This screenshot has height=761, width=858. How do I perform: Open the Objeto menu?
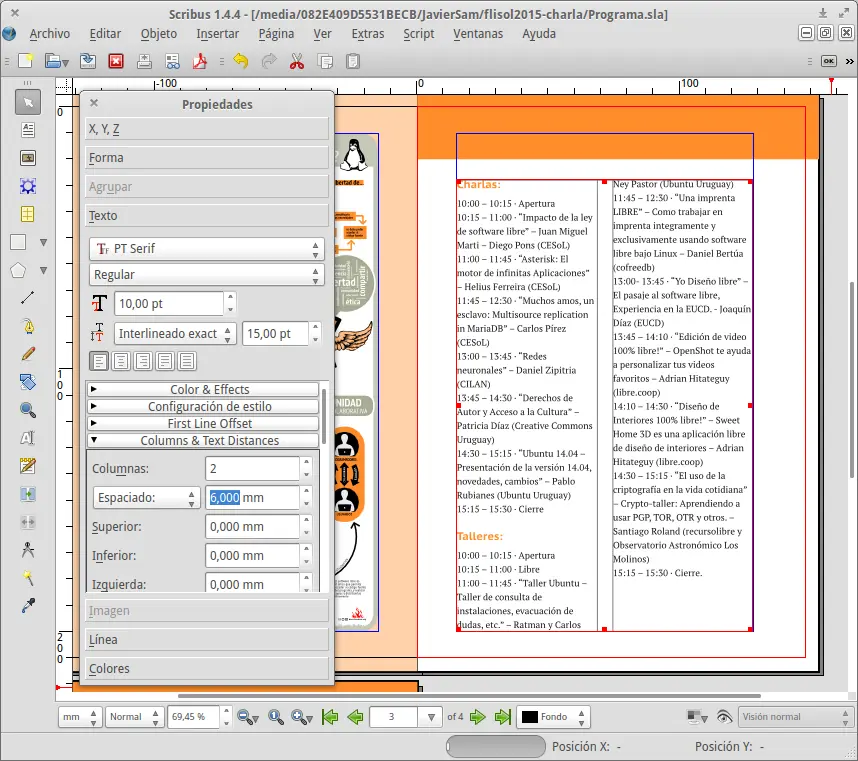click(159, 34)
